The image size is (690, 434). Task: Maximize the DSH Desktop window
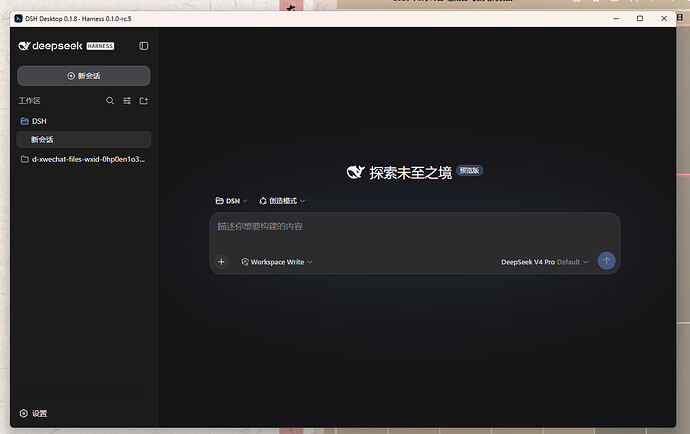click(x=640, y=18)
